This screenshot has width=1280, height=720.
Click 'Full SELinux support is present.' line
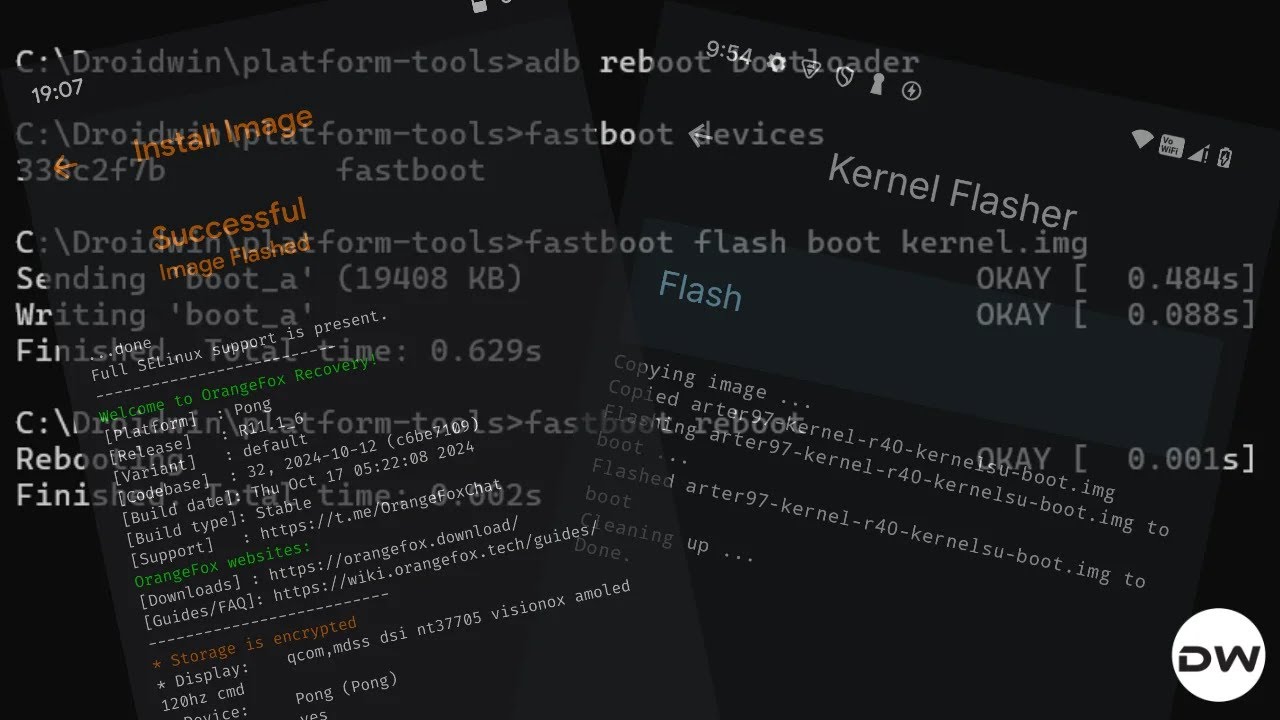[x=238, y=346]
